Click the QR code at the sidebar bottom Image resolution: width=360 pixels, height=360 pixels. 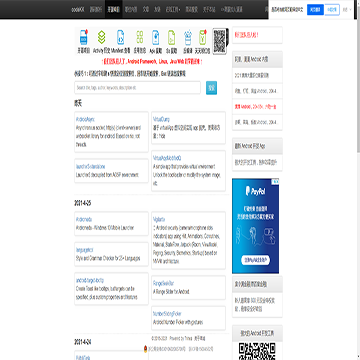(257, 351)
